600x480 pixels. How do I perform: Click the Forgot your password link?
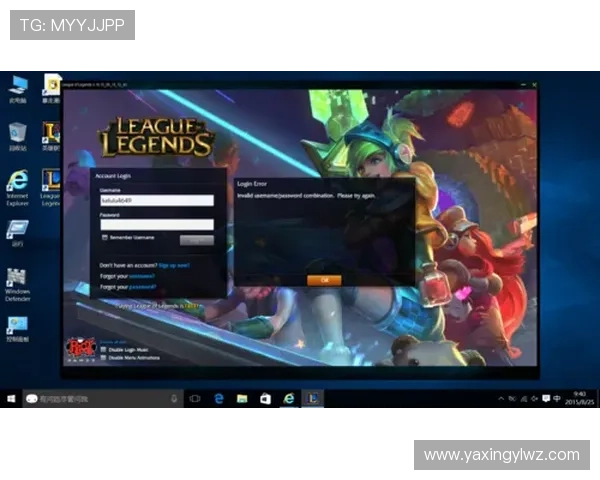(143, 287)
